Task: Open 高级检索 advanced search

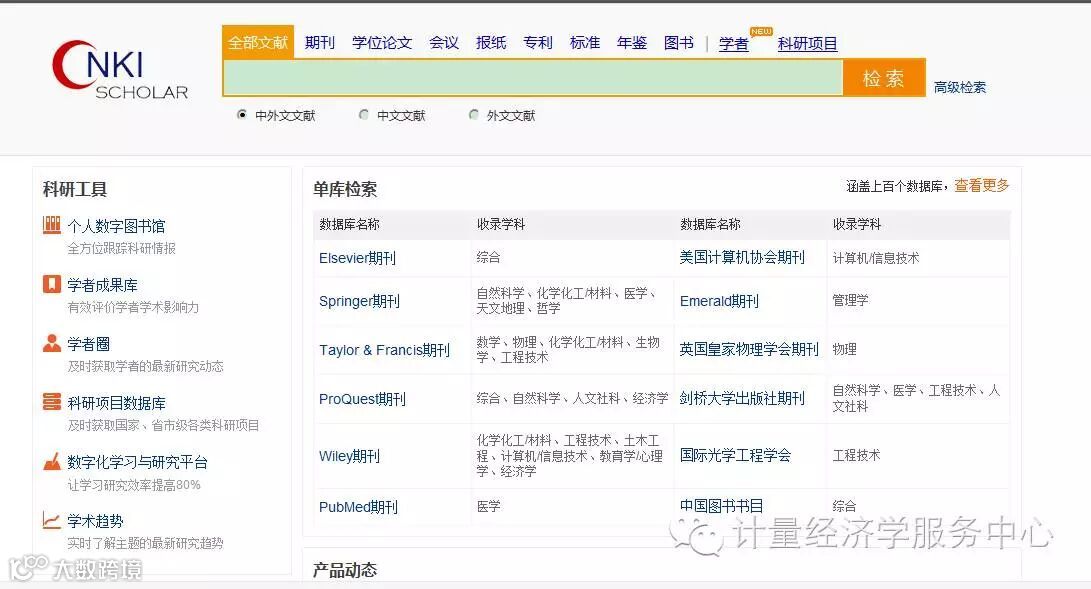Action: pyautogui.click(x=959, y=88)
